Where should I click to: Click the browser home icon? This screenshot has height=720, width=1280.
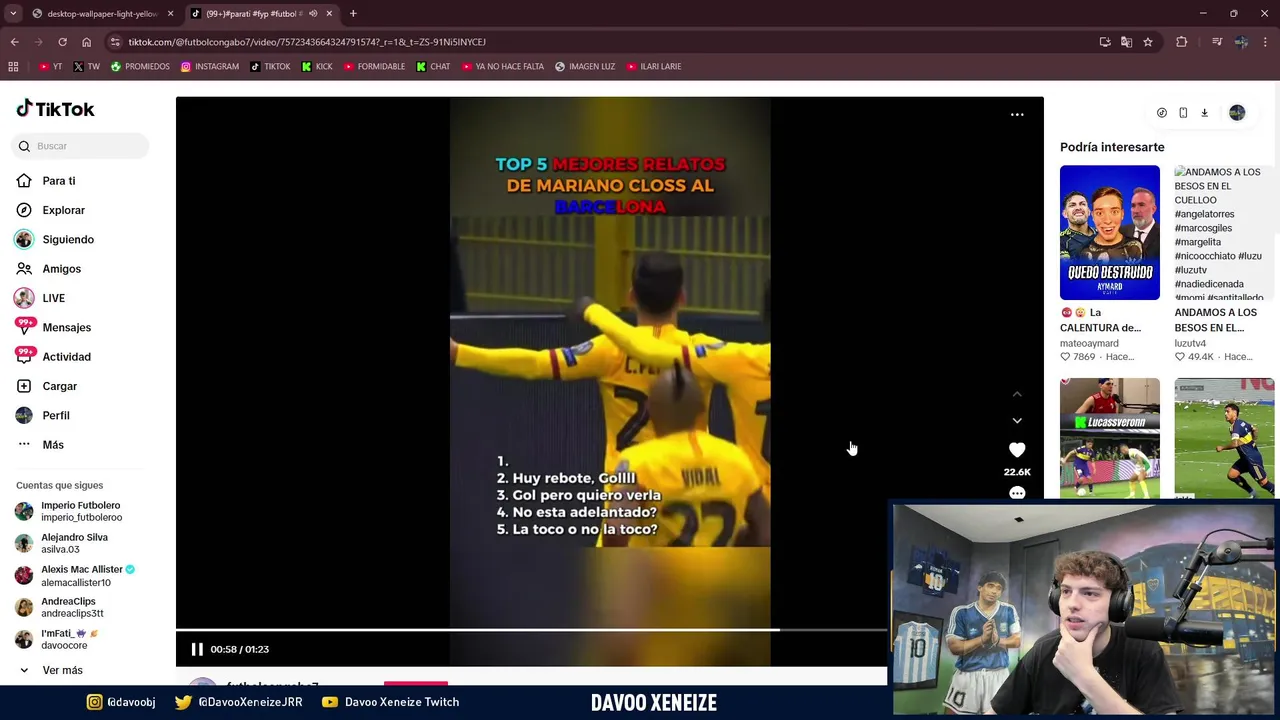click(86, 42)
